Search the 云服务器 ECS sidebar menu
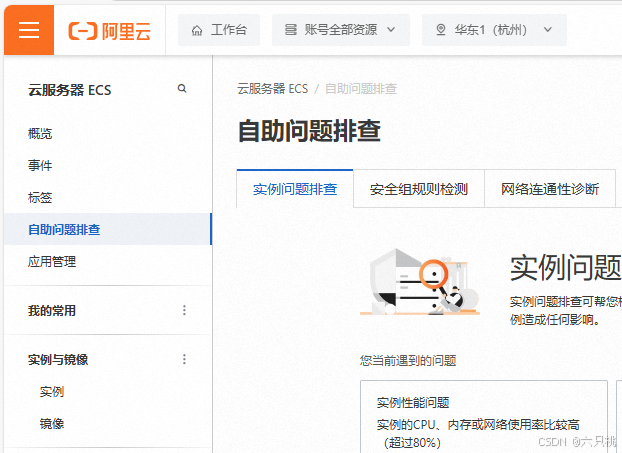 point(182,88)
